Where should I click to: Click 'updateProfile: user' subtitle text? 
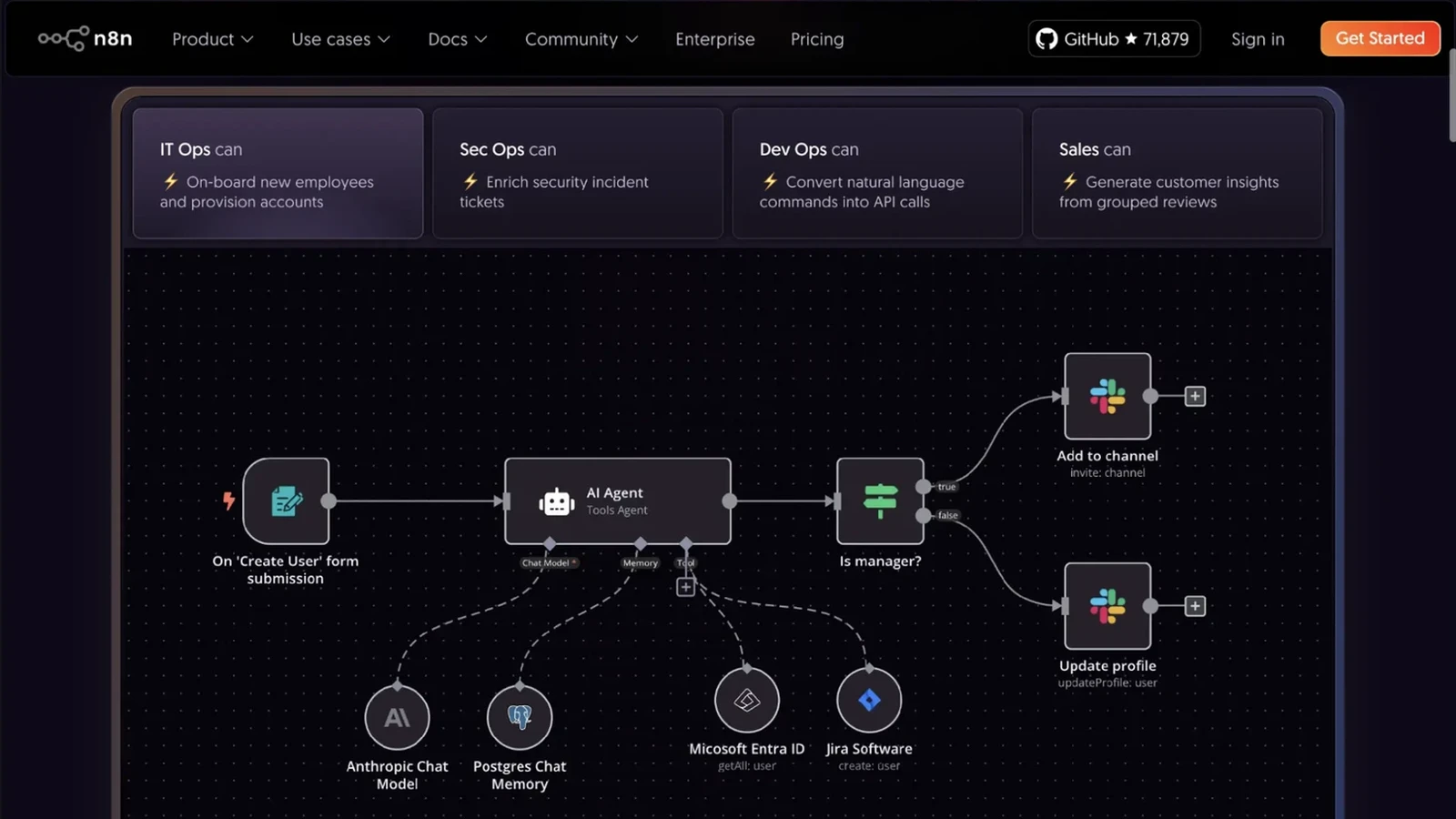tap(1107, 682)
